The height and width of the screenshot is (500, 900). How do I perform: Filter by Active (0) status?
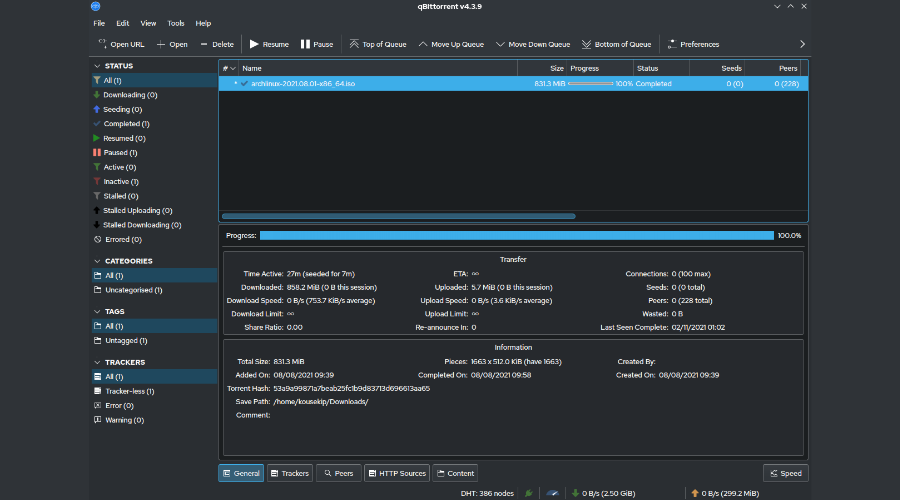(x=154, y=167)
